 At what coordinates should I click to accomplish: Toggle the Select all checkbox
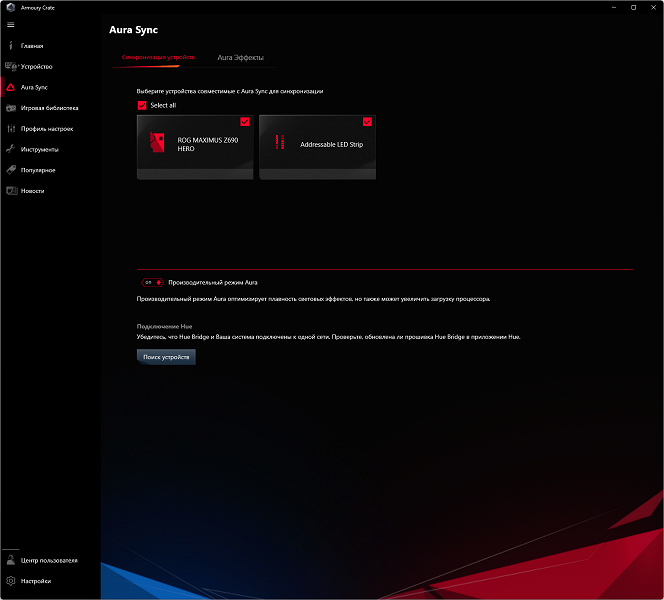142,105
